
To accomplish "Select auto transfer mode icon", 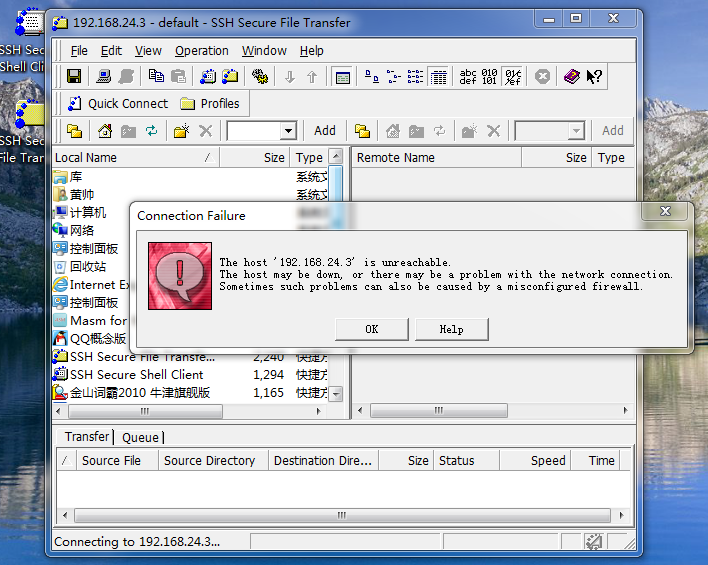I will click(x=512, y=77).
